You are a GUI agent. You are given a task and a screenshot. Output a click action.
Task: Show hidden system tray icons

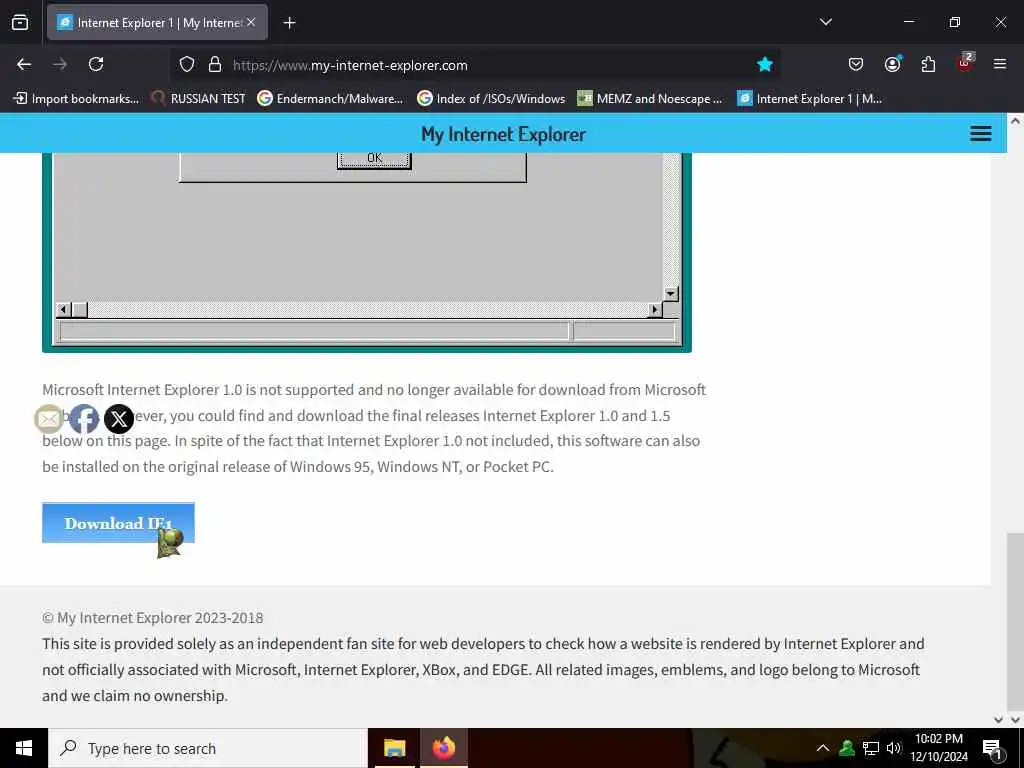pyautogui.click(x=823, y=748)
